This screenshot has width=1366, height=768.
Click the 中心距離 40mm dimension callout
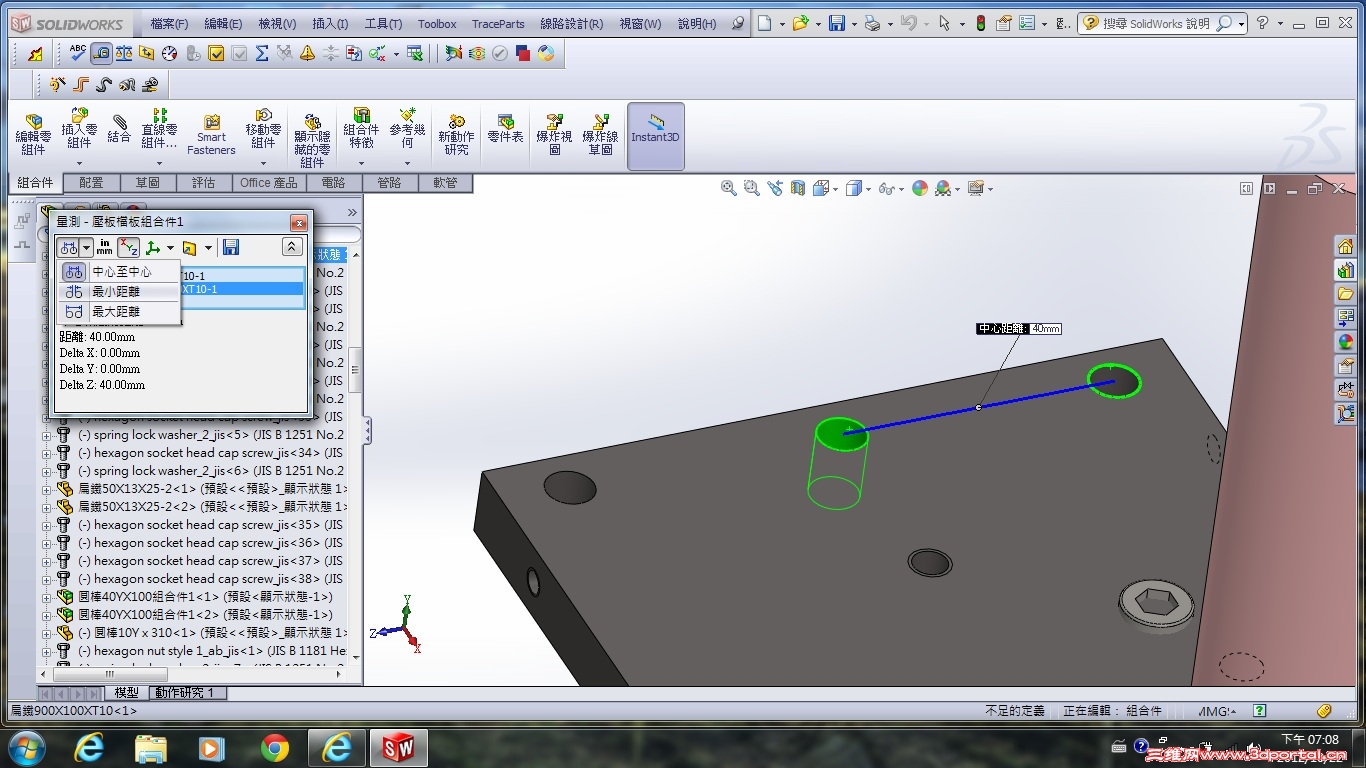[1019, 329]
